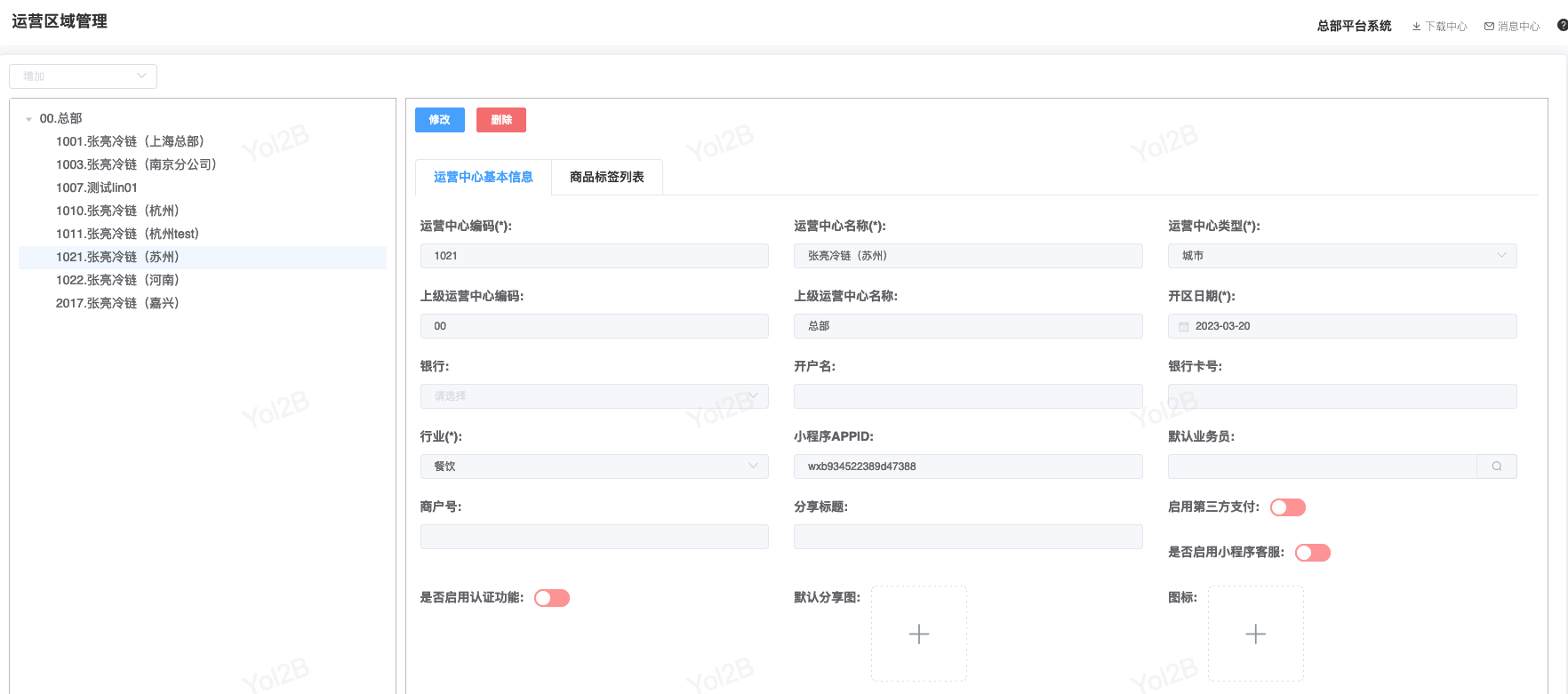Toggle the enable authentication function switch
Image resolution: width=1568 pixels, height=694 pixels.
(551, 598)
